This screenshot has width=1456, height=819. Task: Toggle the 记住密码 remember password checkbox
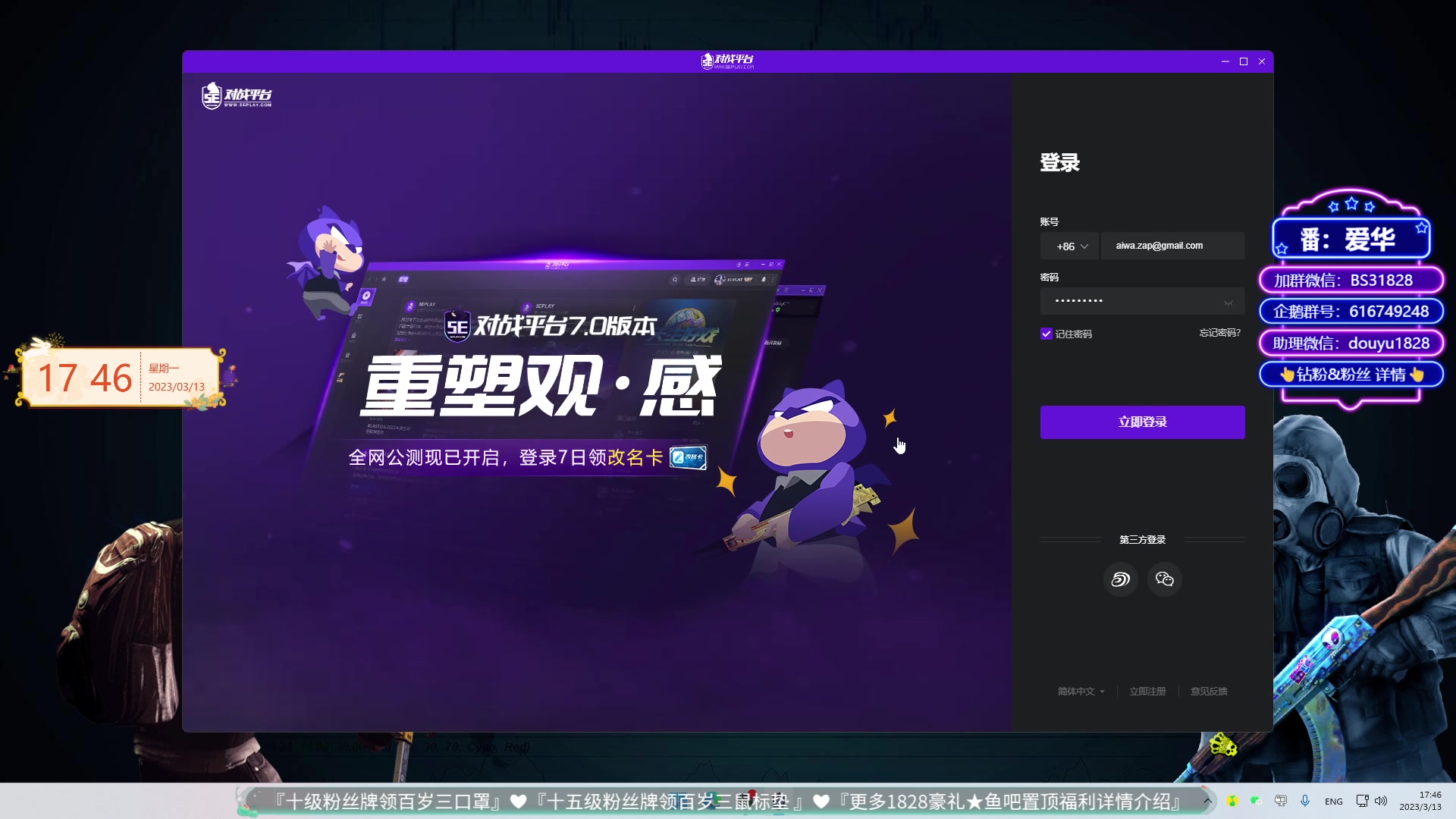1046,334
